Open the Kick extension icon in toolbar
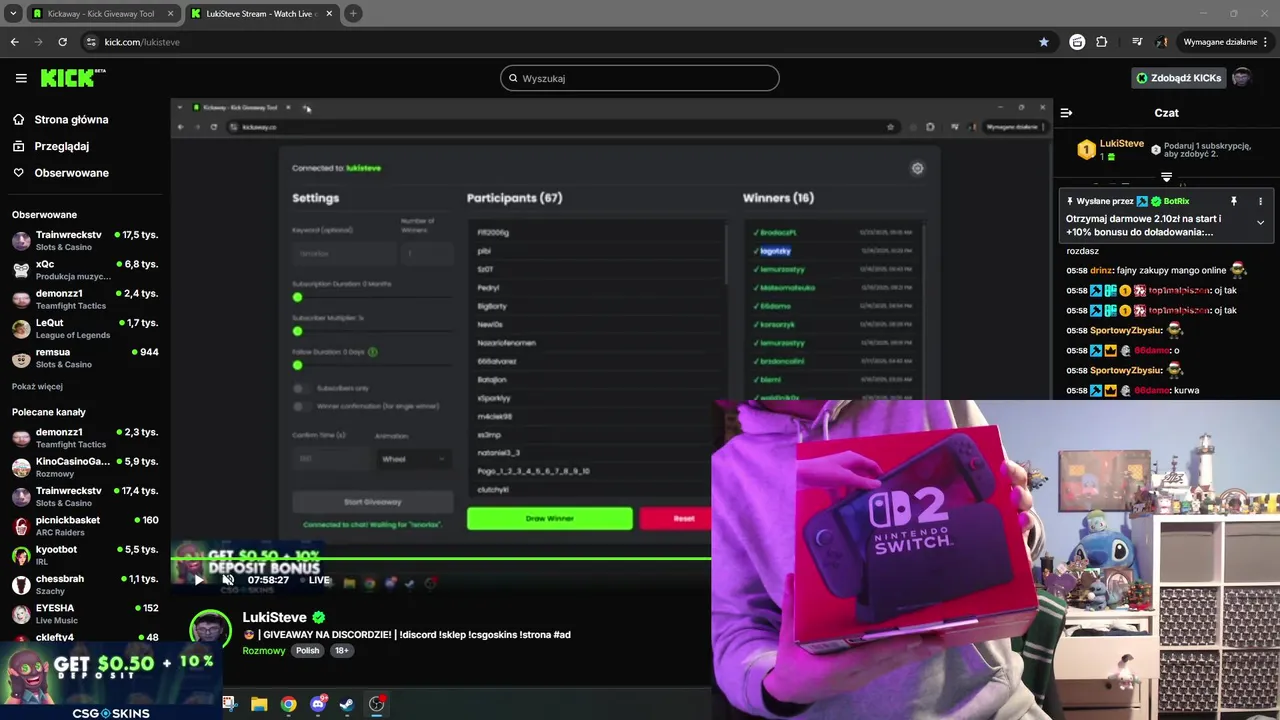This screenshot has height=720, width=1280. click(x=1077, y=42)
